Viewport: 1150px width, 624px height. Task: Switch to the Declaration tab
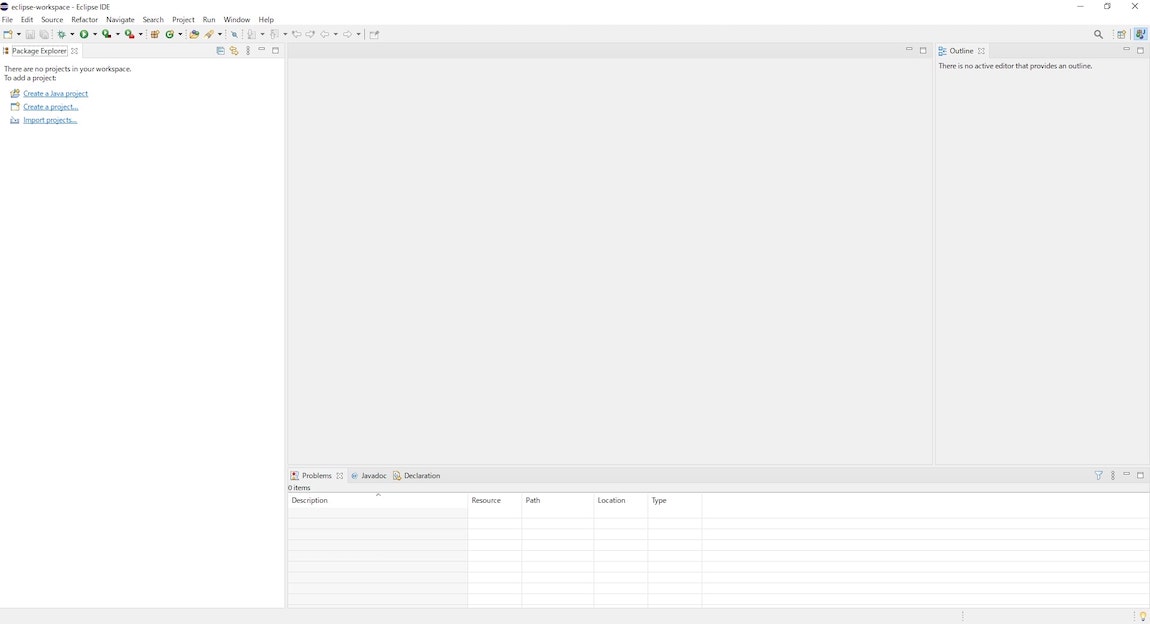point(417,476)
